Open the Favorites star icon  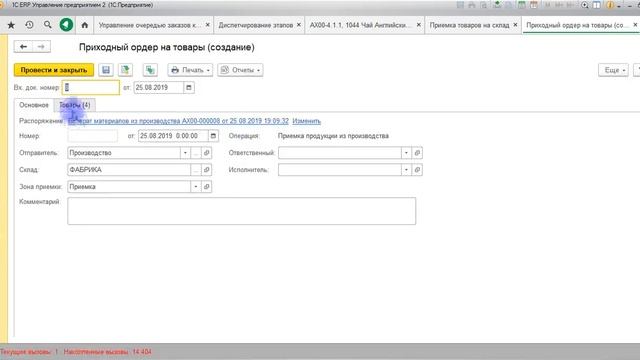click(x=11, y=25)
